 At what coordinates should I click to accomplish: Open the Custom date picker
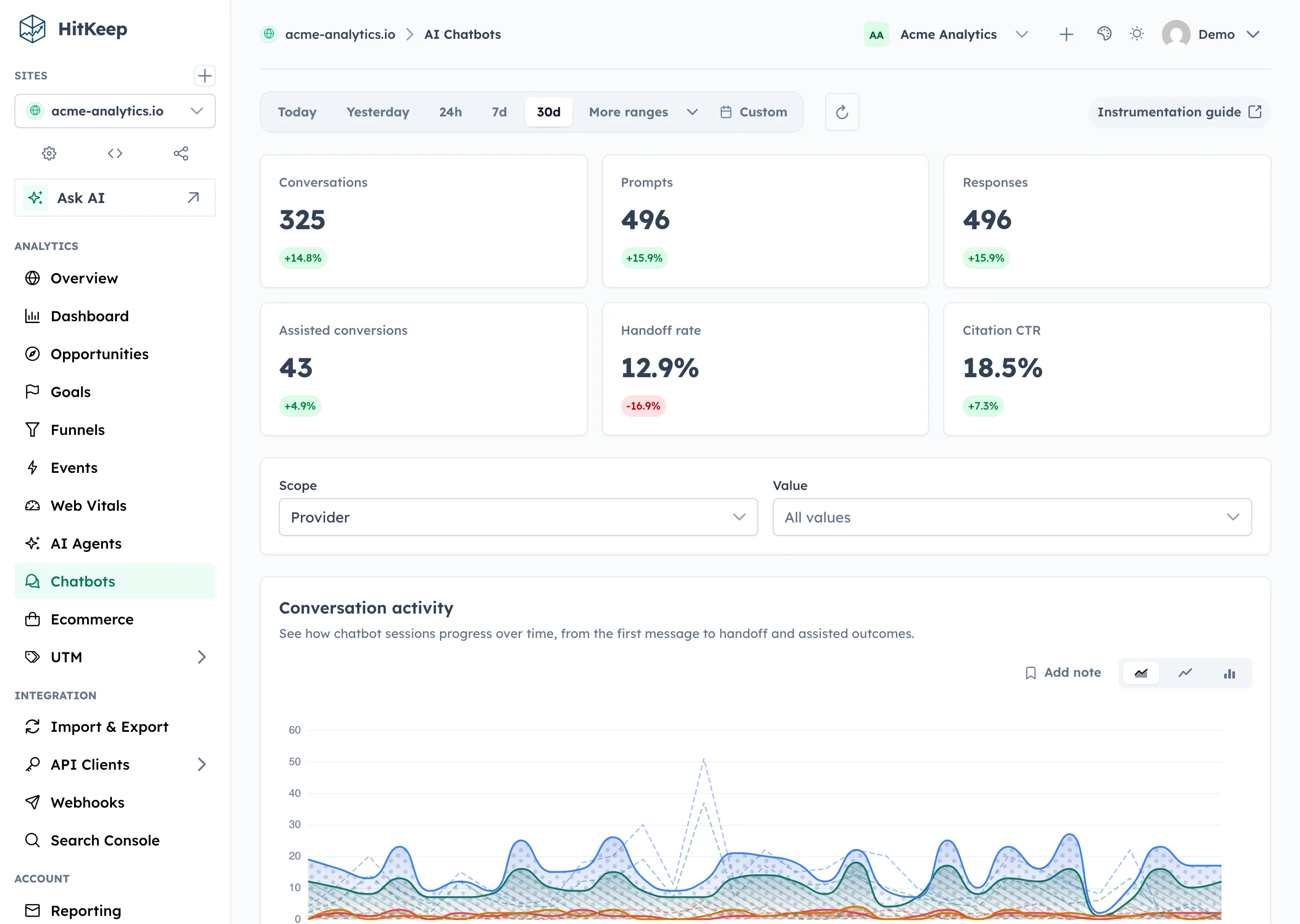(x=753, y=112)
